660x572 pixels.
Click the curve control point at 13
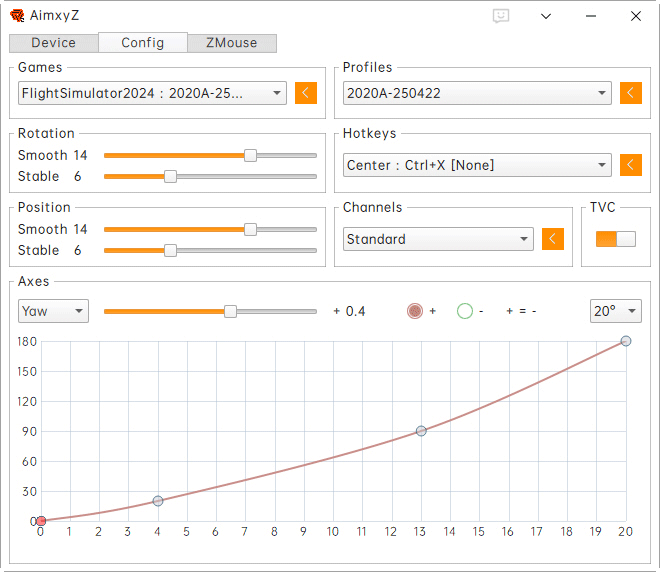coord(421,431)
